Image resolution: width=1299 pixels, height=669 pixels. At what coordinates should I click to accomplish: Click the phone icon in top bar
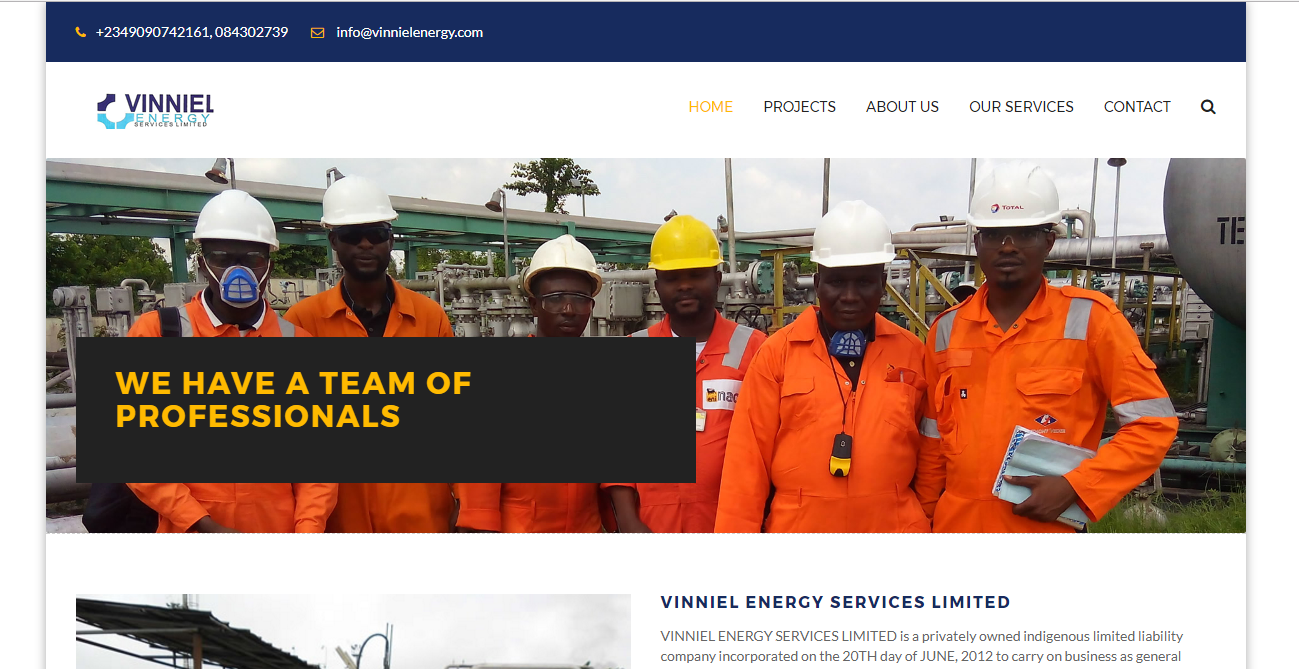point(81,33)
